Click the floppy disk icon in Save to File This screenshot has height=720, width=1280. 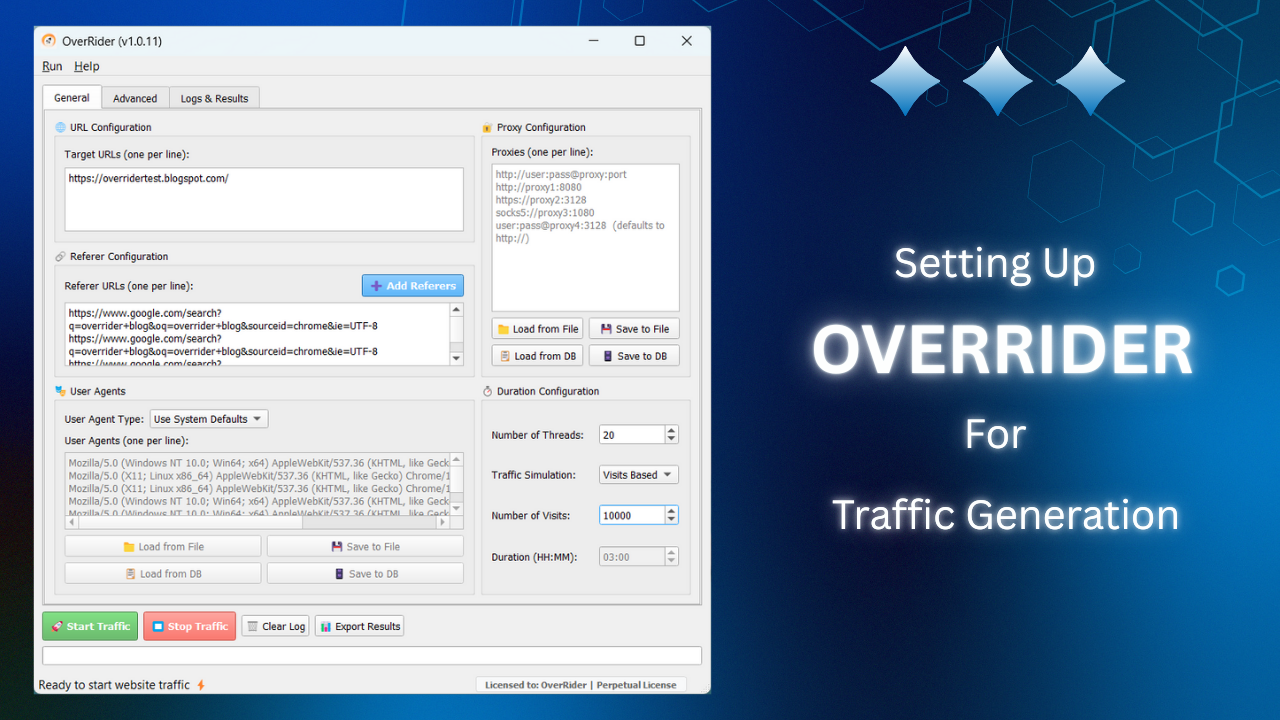608,328
